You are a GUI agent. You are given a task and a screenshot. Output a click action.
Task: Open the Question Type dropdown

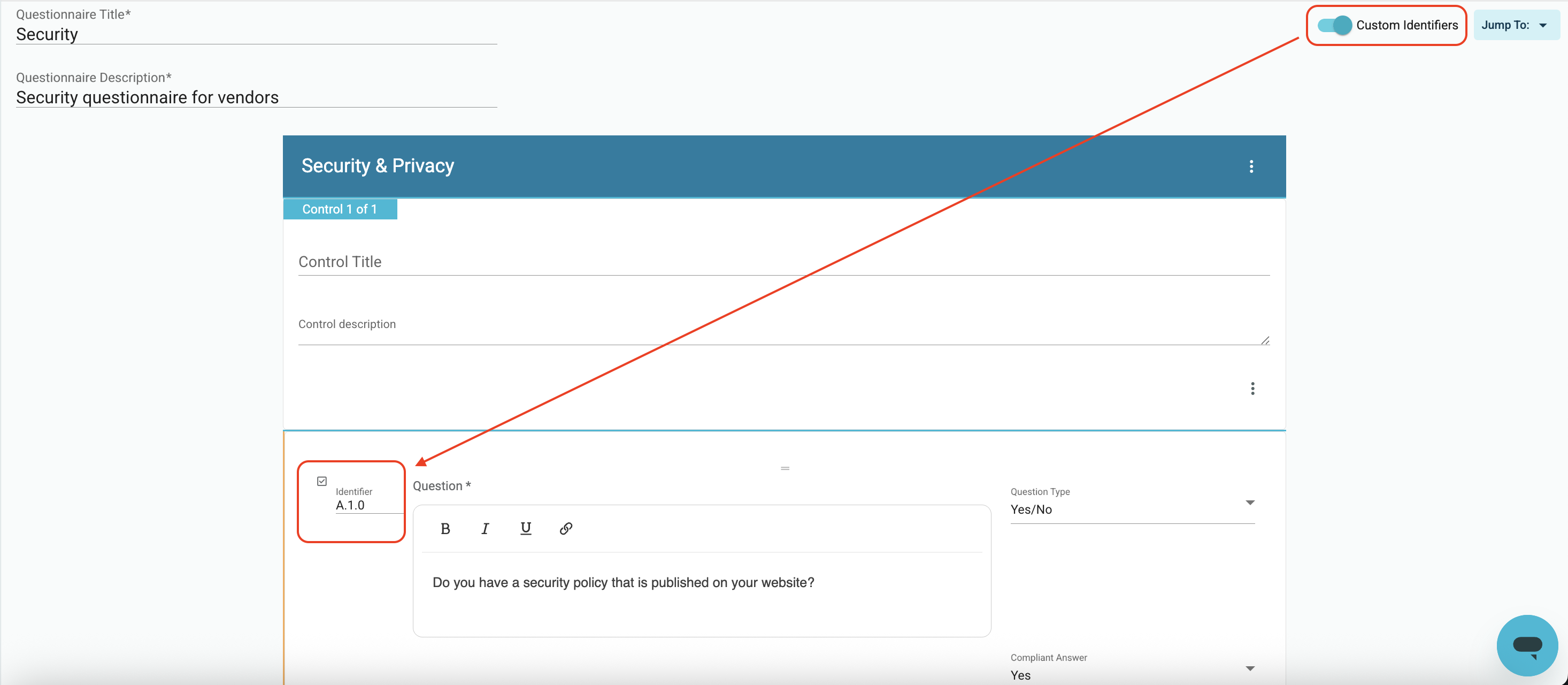1132,509
